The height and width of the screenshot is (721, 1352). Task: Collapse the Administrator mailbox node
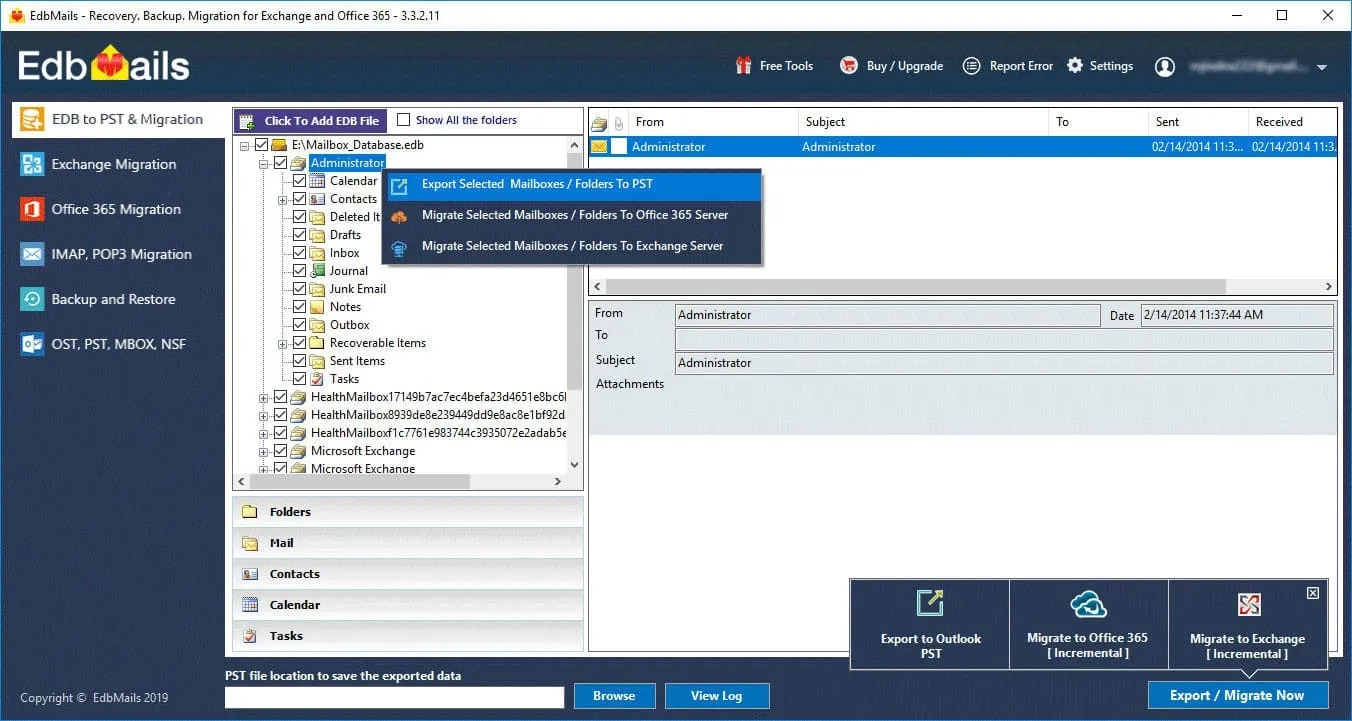[x=264, y=163]
